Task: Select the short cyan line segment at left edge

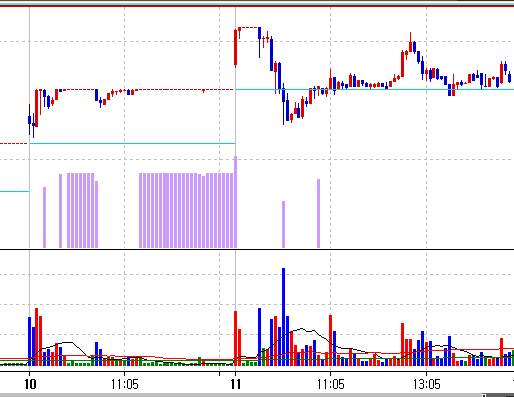Action: point(14,191)
